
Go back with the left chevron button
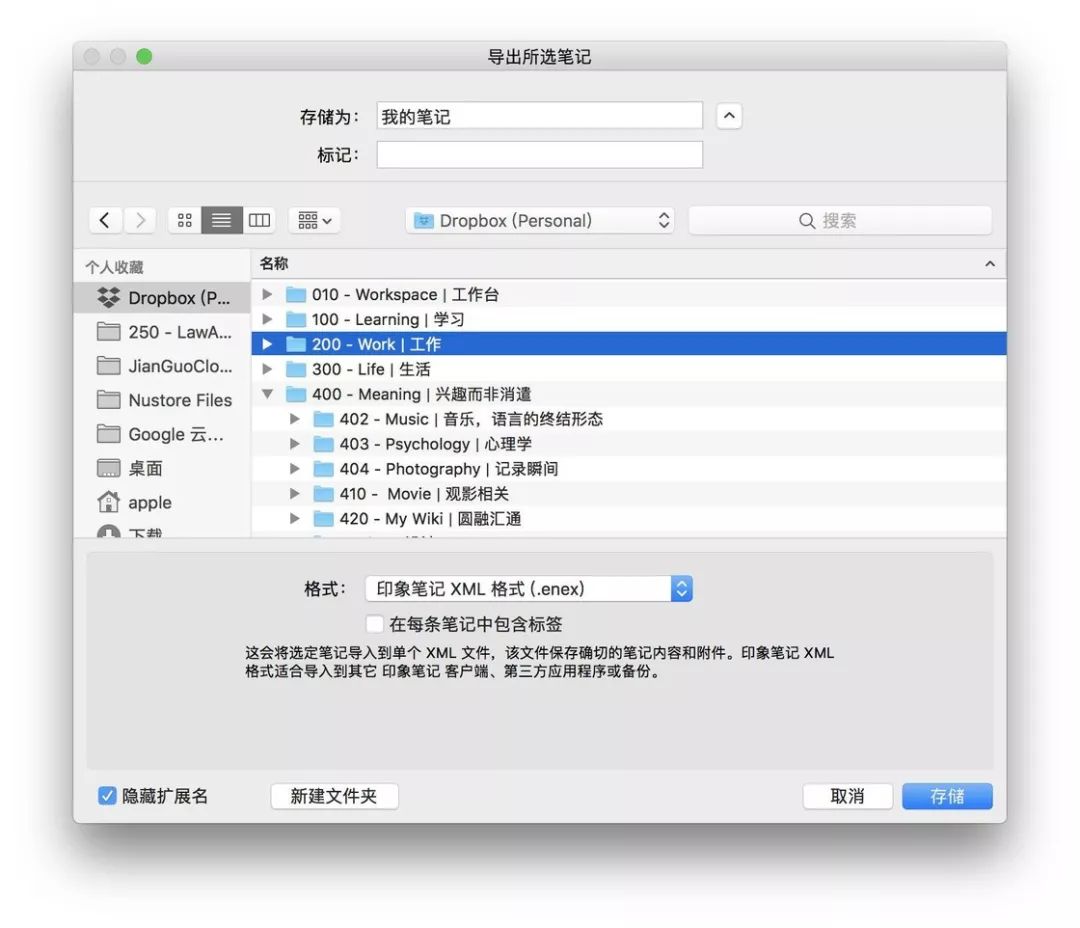[105, 220]
